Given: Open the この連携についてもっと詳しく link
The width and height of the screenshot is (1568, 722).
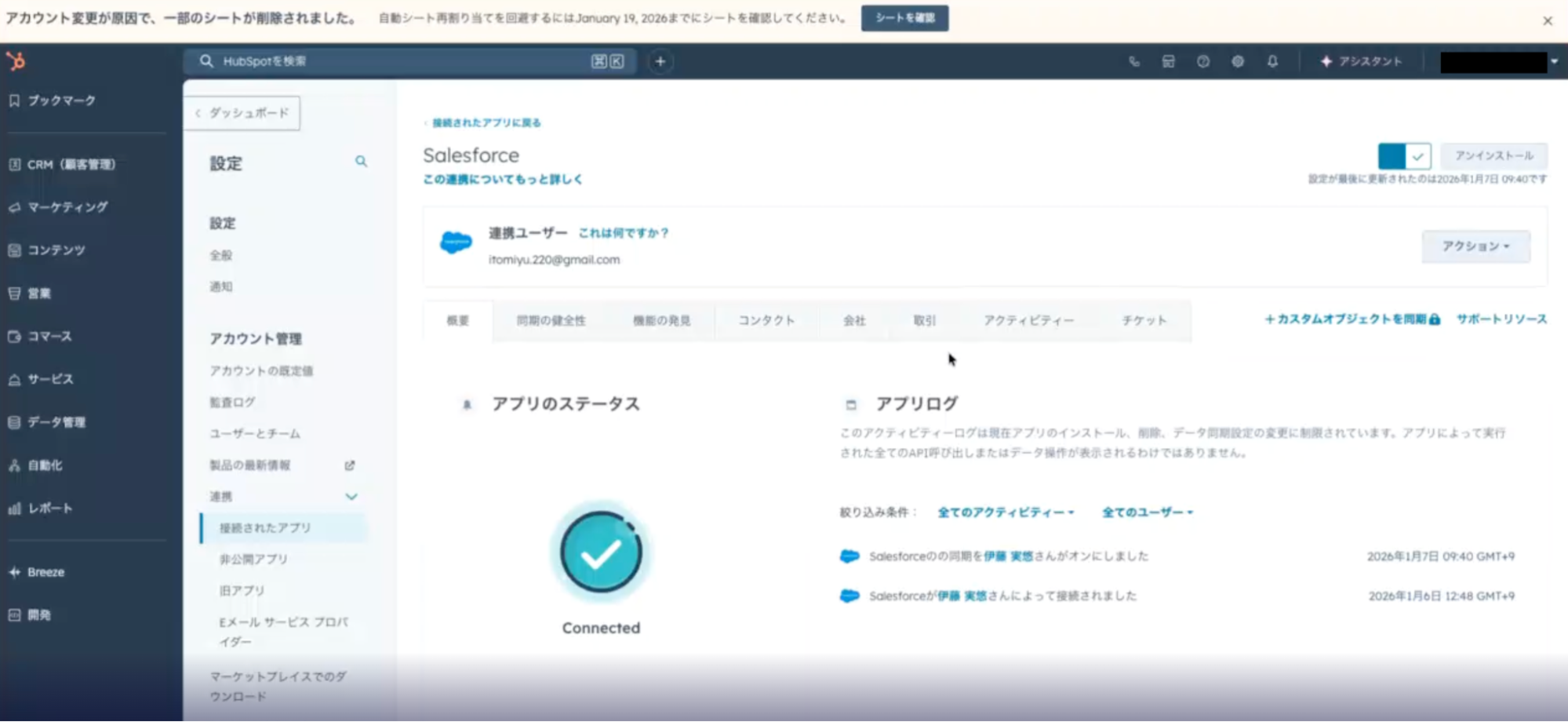Looking at the screenshot, I should [503, 180].
